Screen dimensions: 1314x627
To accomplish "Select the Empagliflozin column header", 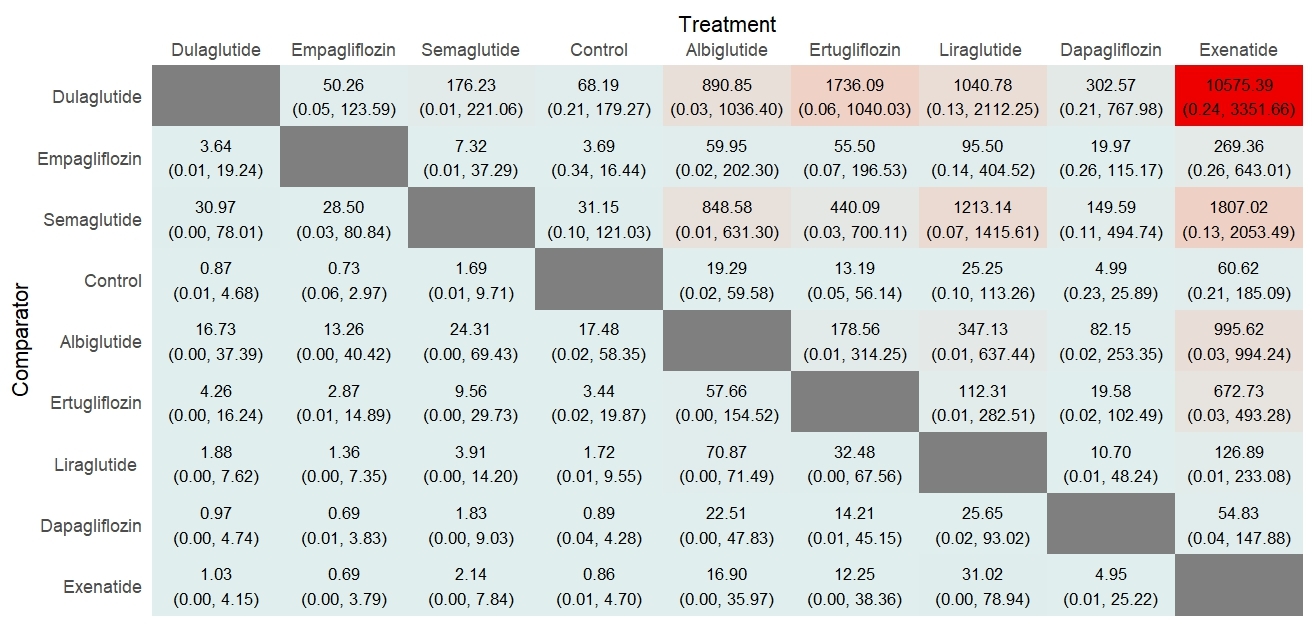I will tap(343, 50).
